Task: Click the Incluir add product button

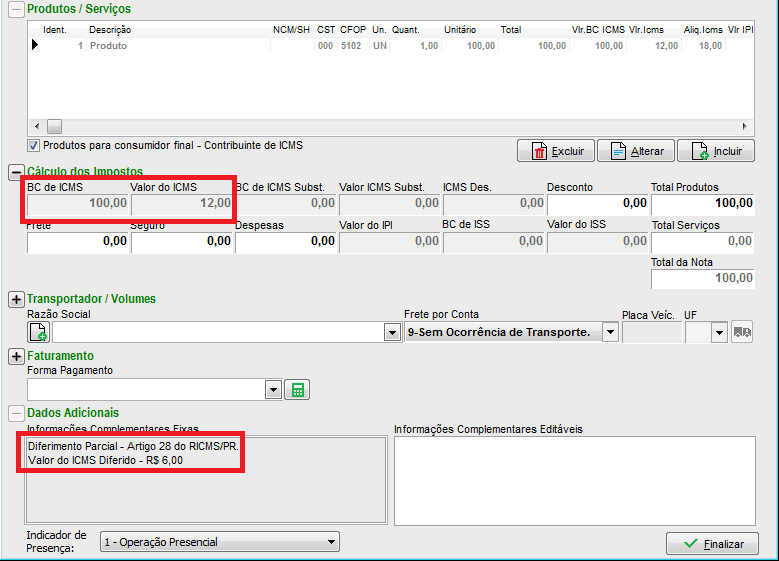Action: 715,151
